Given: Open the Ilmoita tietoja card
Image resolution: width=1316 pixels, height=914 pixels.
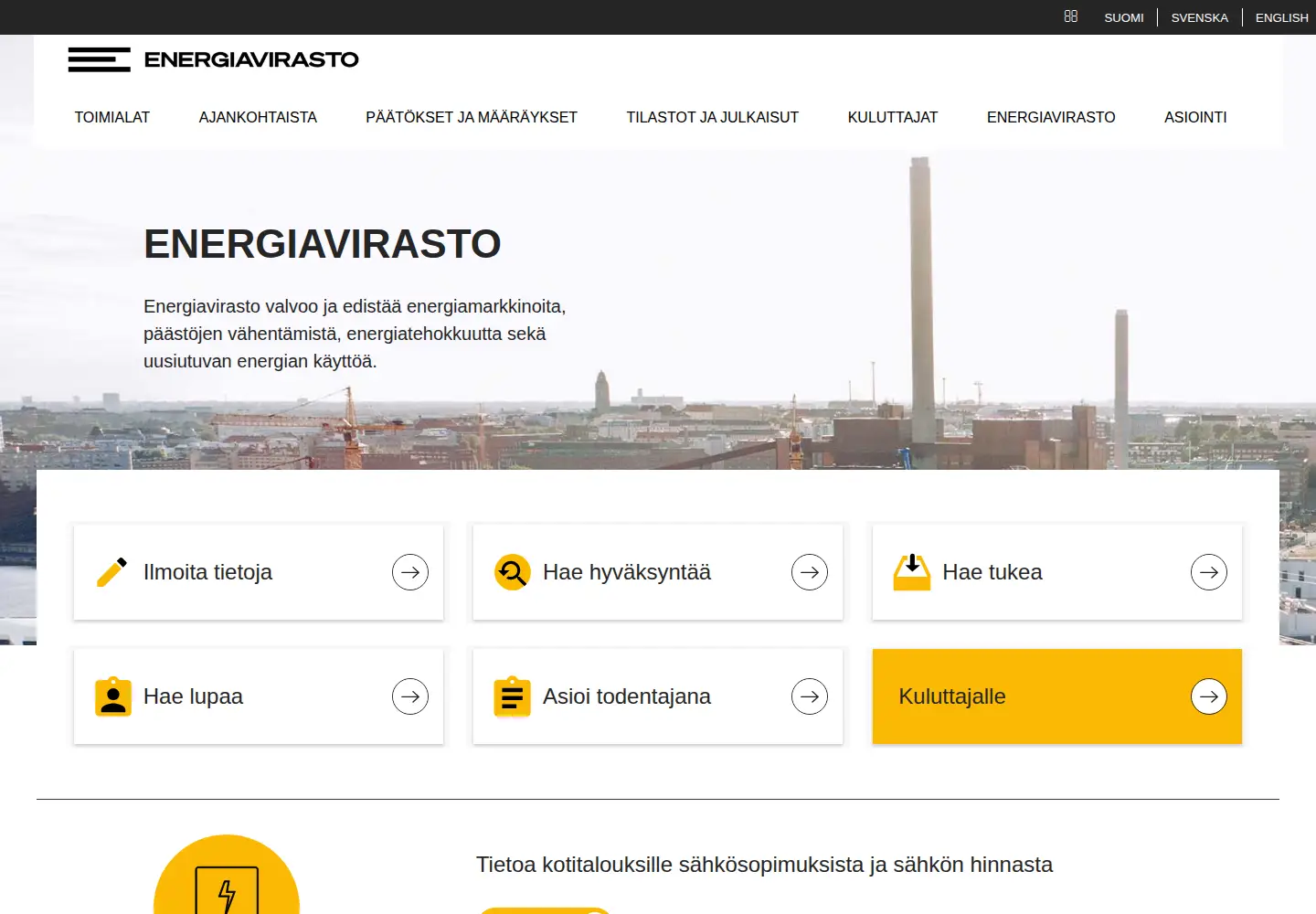Looking at the screenshot, I should click(x=259, y=572).
